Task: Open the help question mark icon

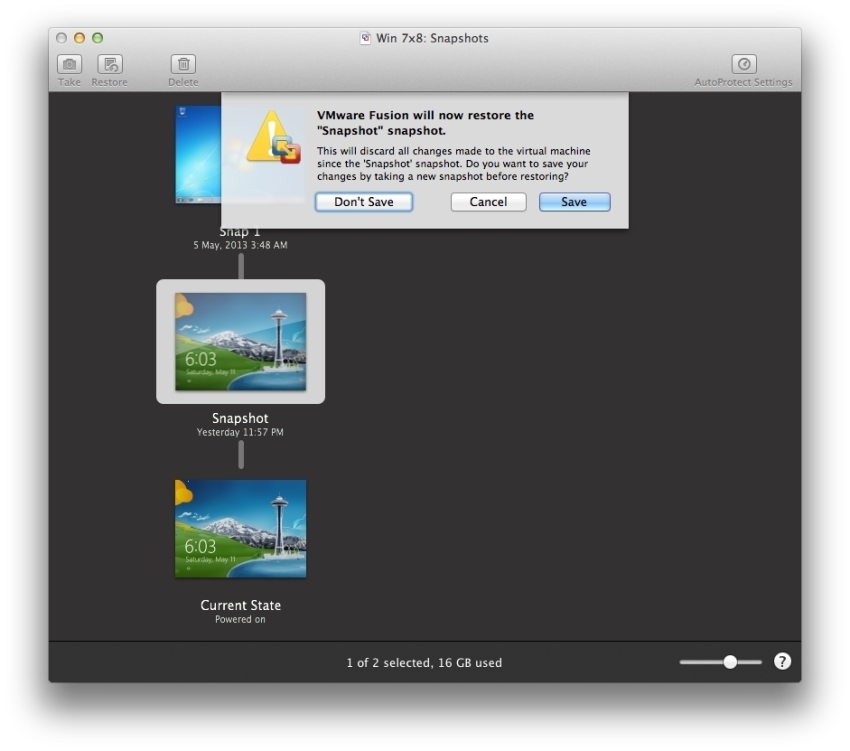Action: tap(782, 661)
